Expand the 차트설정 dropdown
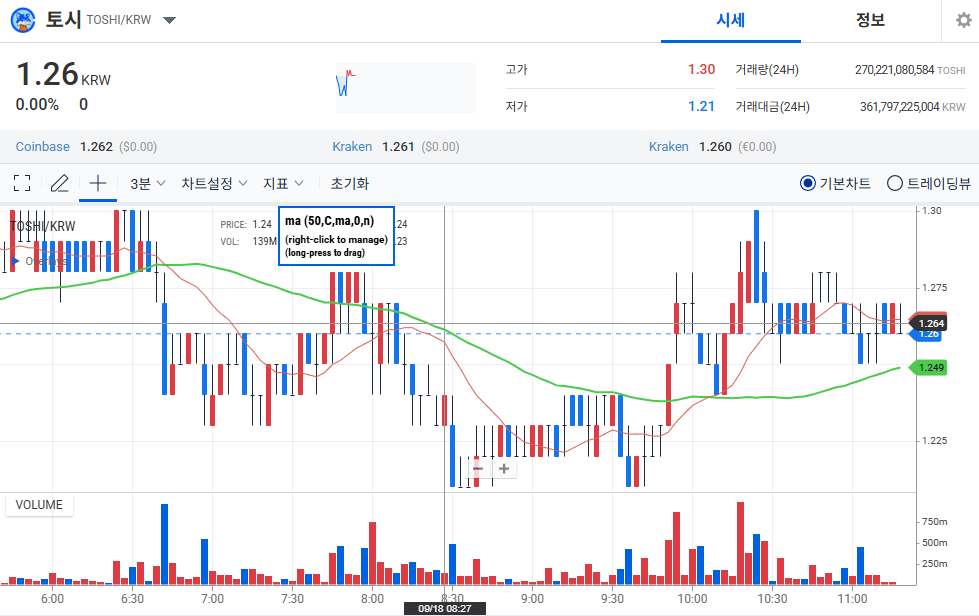 (x=214, y=183)
